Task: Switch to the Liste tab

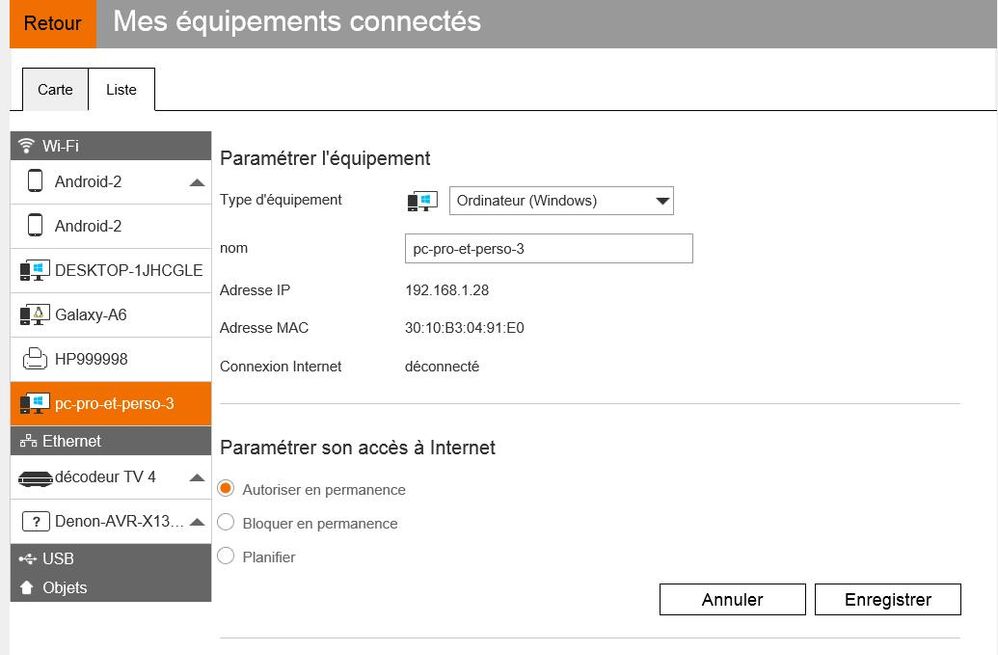Action: (x=121, y=90)
